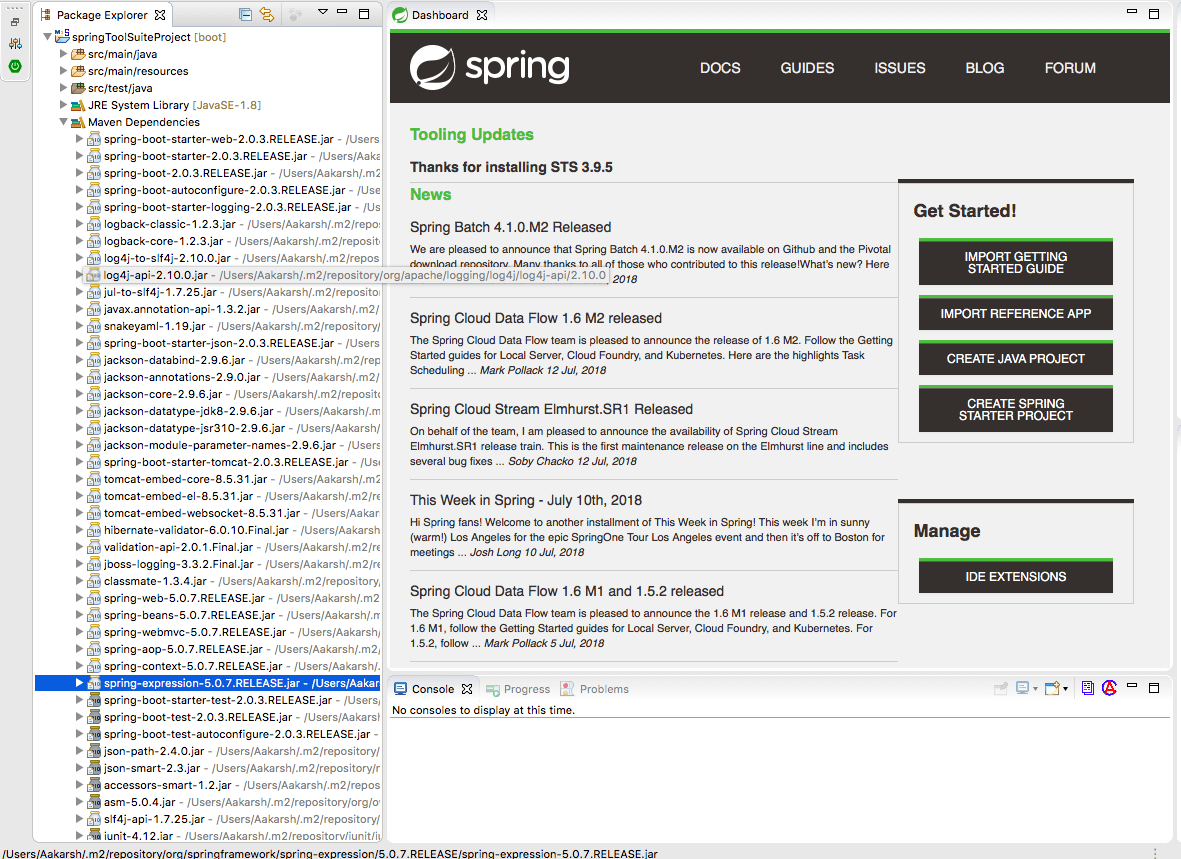
Task: Click the src/main/java package folder icon
Action: [x=78, y=54]
